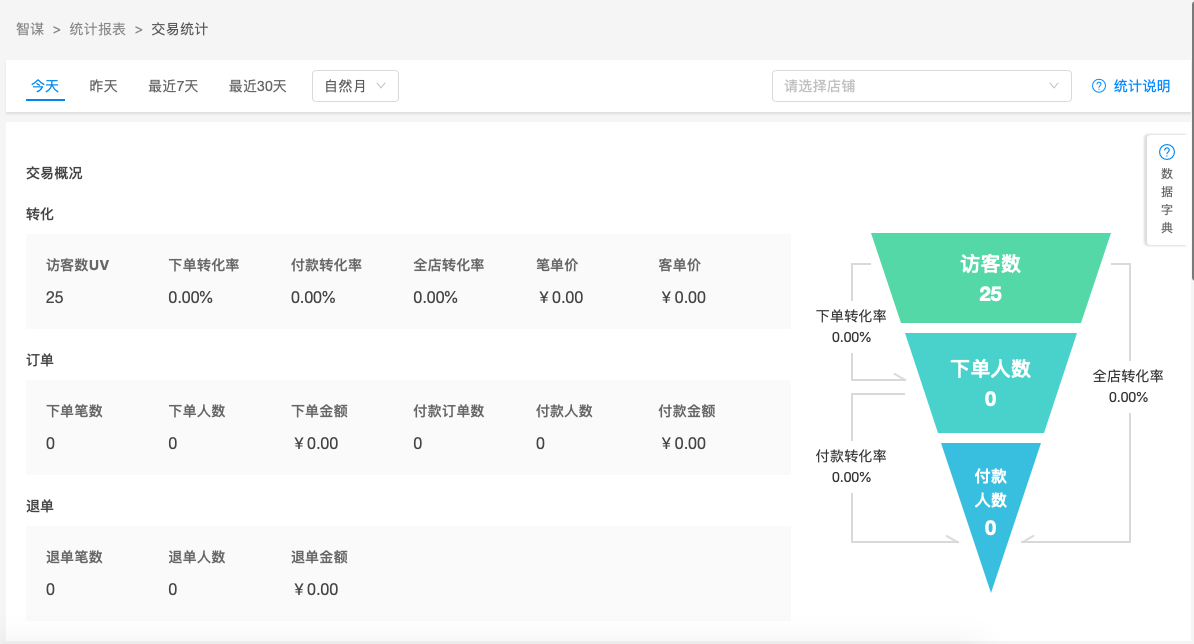The width and height of the screenshot is (1194, 644).
Task: Switch to the 今天 tab
Action: [45, 86]
